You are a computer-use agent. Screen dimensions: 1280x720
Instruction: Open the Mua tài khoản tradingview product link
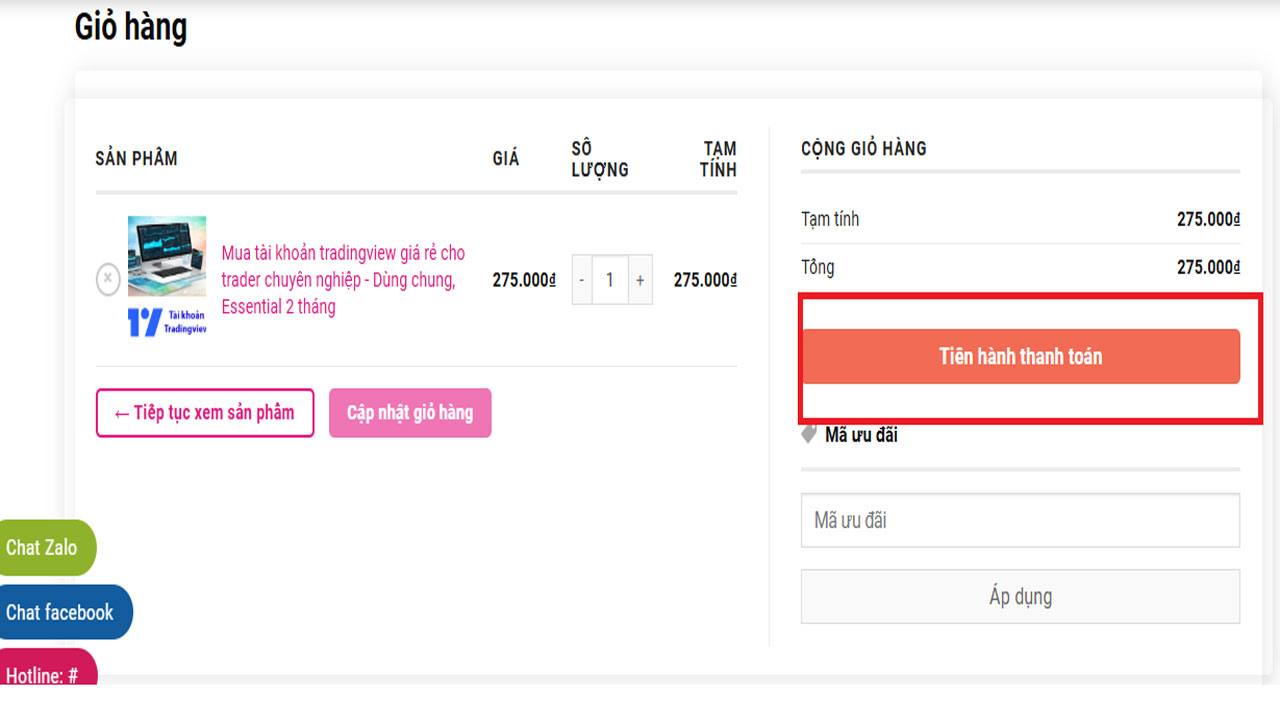(x=343, y=280)
